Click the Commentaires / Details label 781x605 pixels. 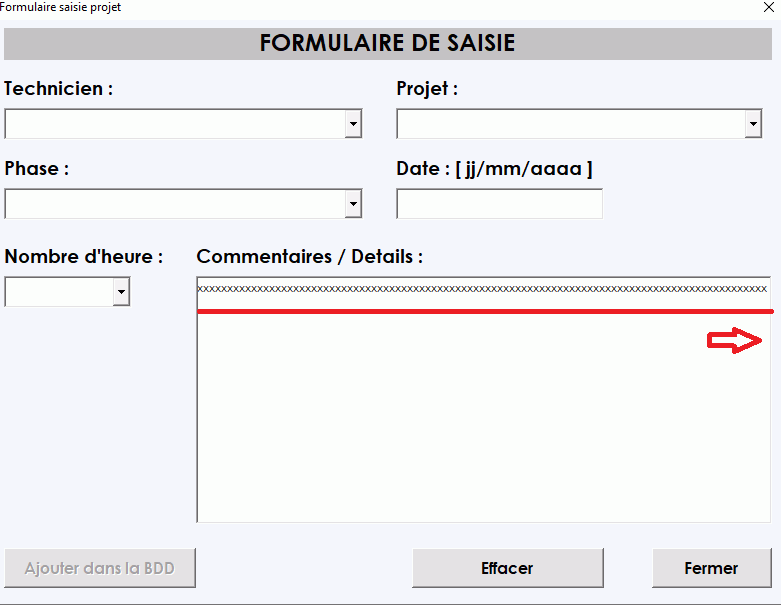coord(309,257)
